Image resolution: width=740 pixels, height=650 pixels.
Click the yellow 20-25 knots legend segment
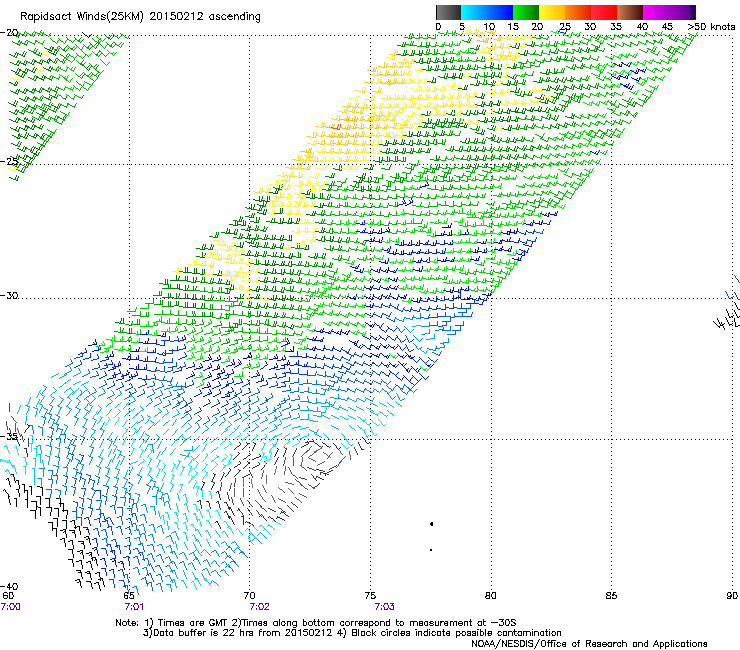552,12
